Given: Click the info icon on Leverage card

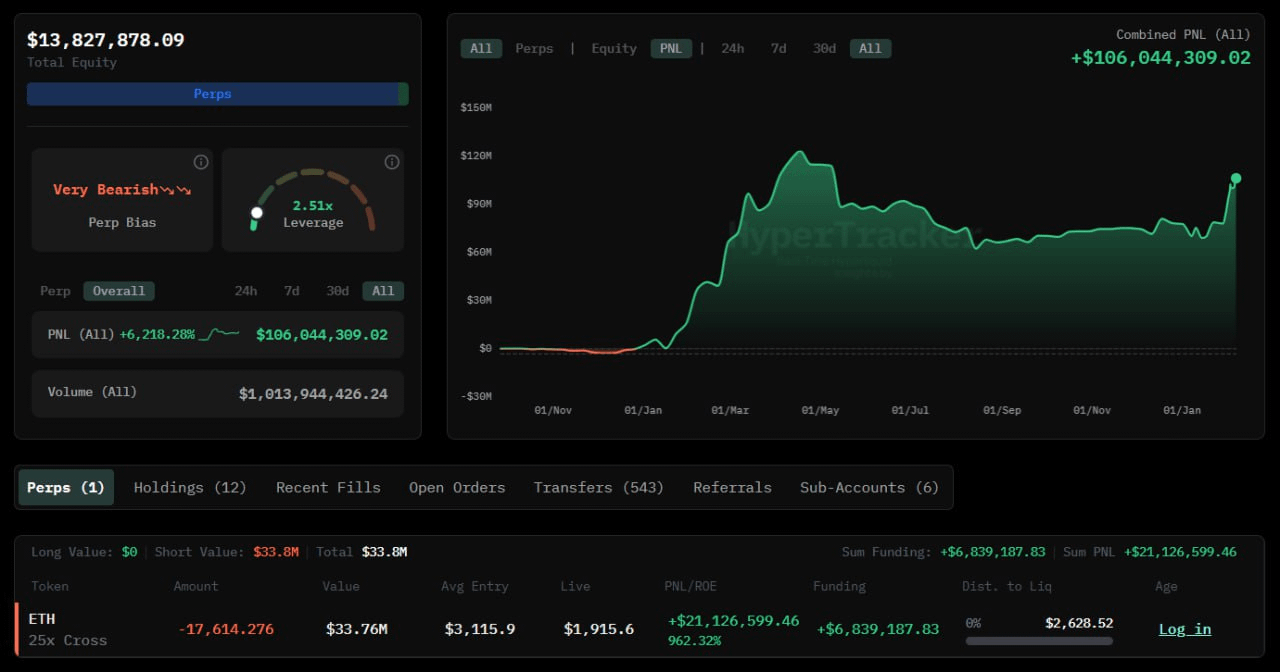Looking at the screenshot, I should (x=392, y=162).
